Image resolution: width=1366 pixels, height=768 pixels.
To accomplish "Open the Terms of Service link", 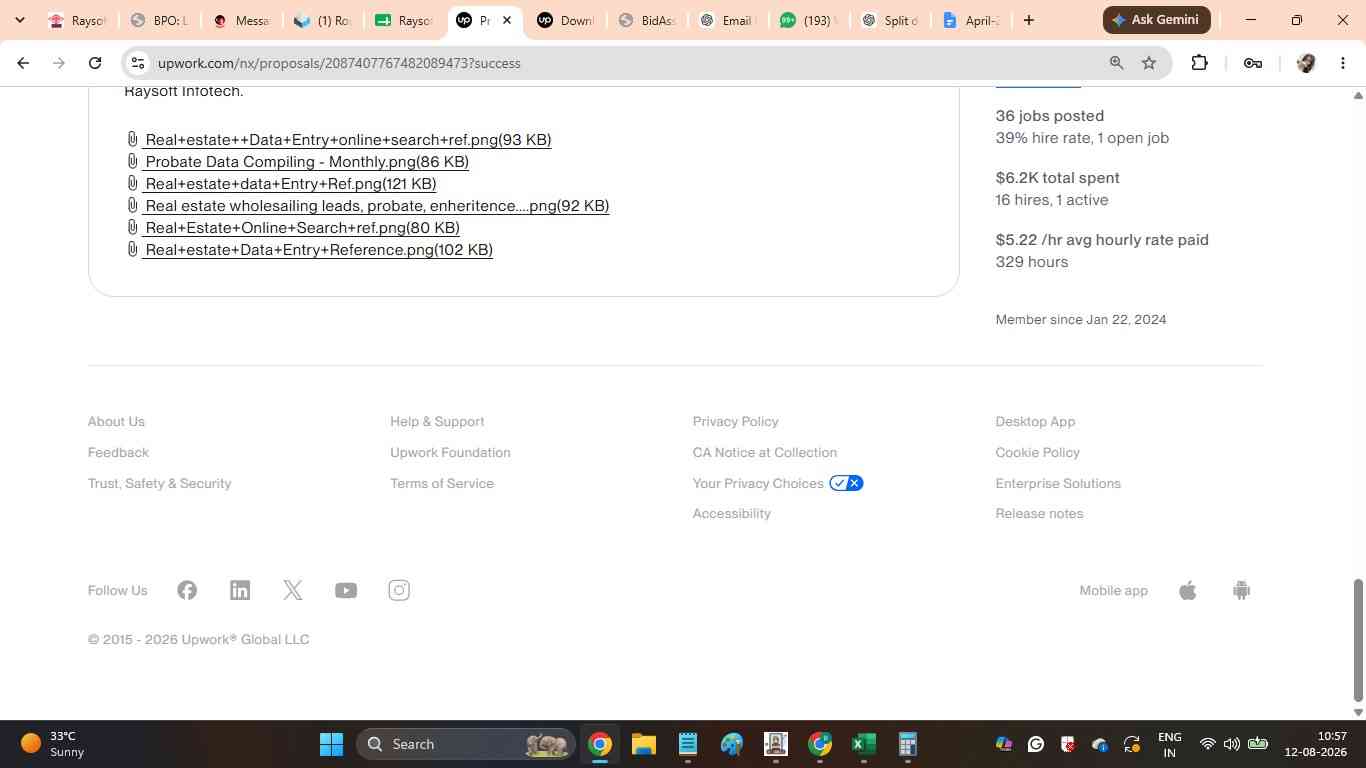I will (442, 483).
